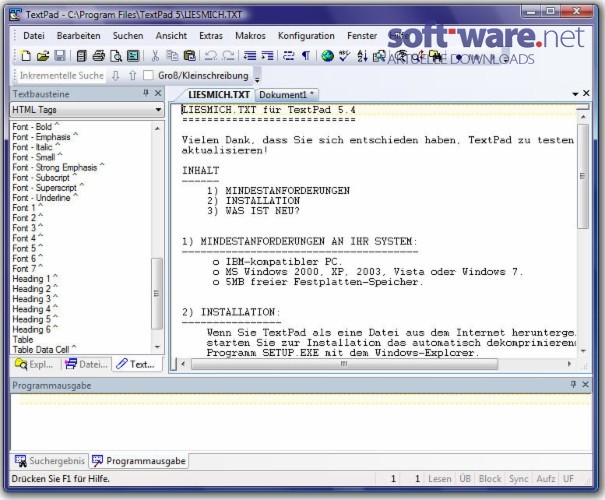Click the clip list scroll-up arrow
Viewport: 605px width, 500px height.
tap(157, 128)
